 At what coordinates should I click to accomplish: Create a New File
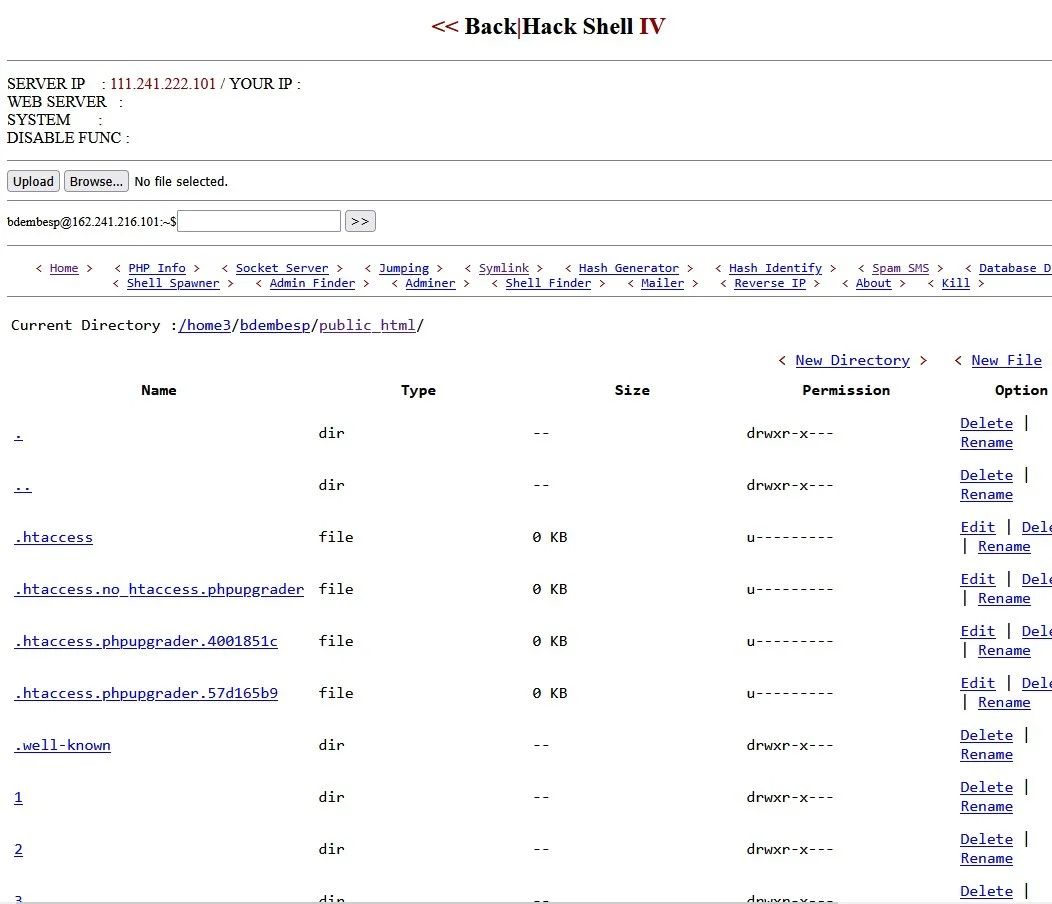coord(1006,360)
